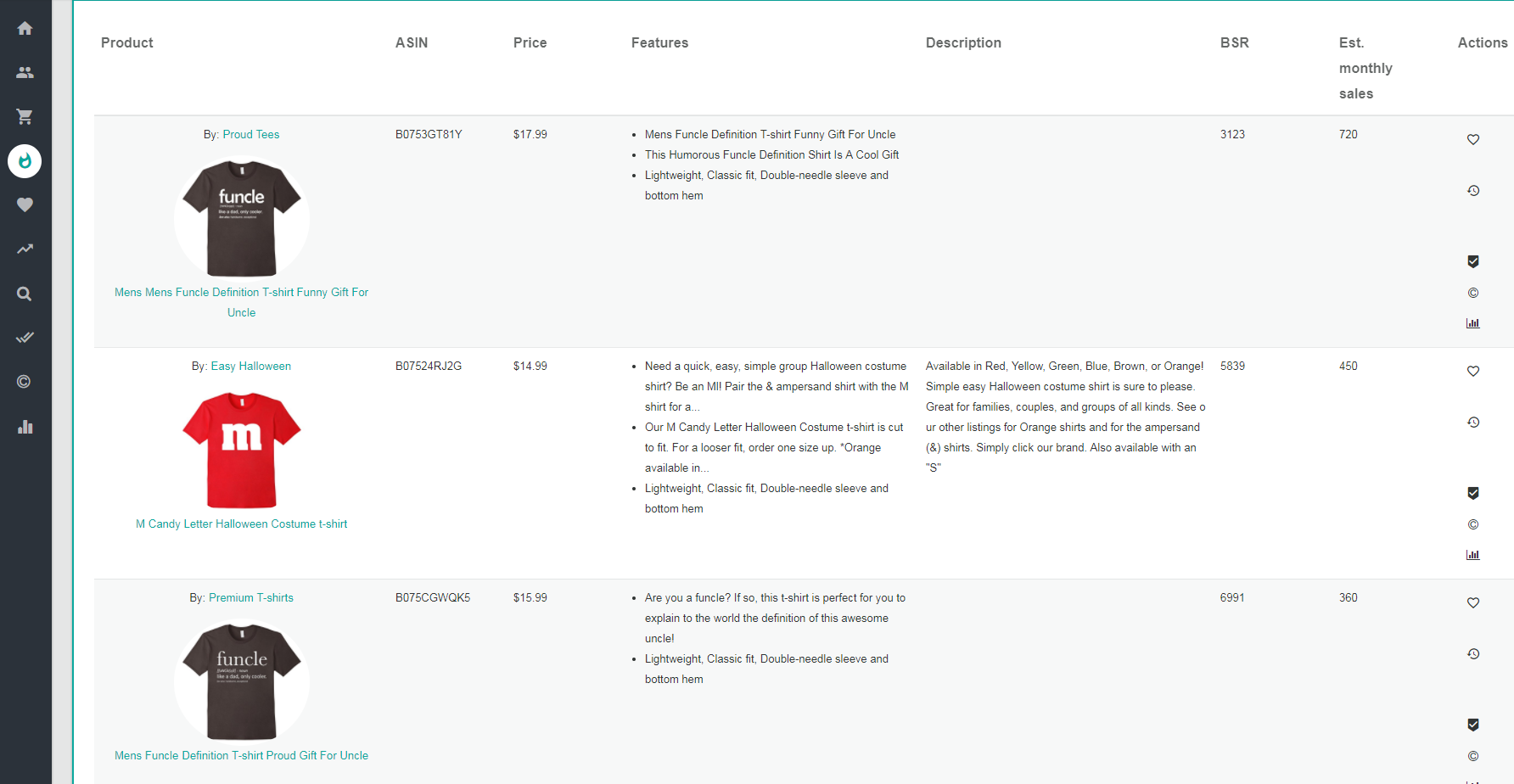
Task: Click the Est. monthly sales header
Action: click(1365, 68)
